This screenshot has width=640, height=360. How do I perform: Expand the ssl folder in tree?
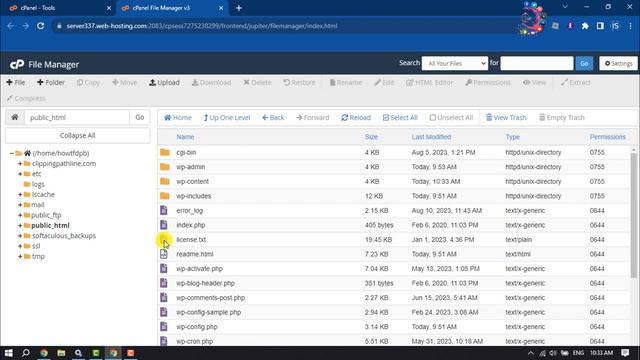[x=20, y=246]
